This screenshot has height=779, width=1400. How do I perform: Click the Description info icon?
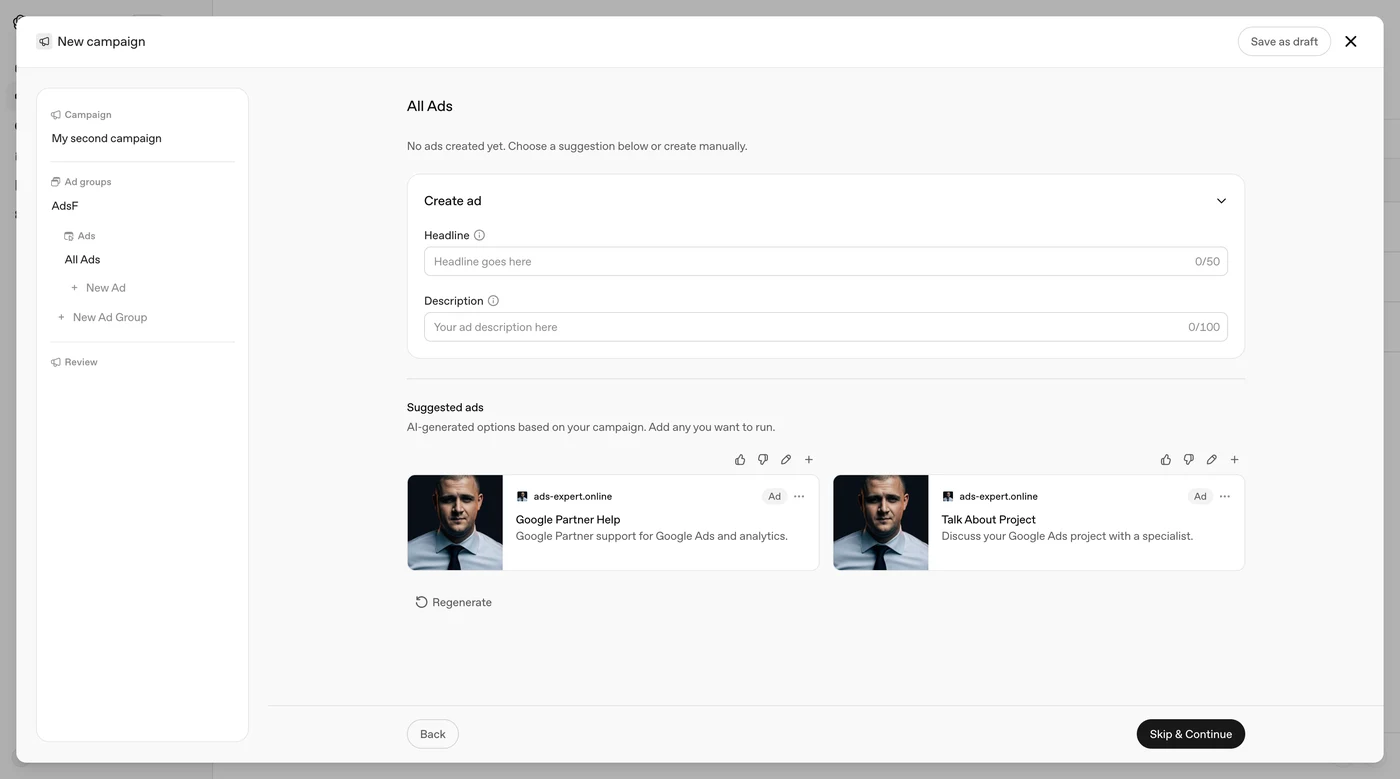pos(493,301)
